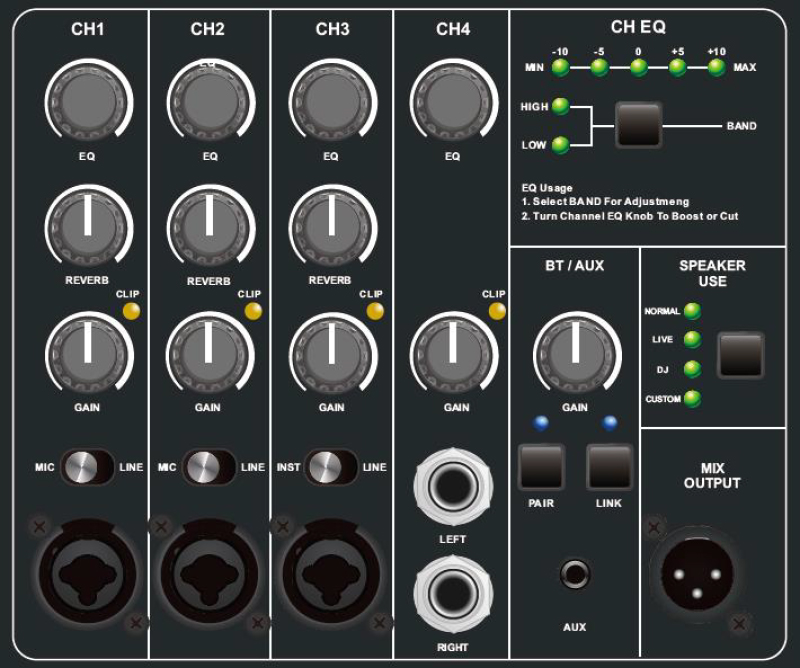Click the CH1 GAIN knob
Image resolution: width=800 pixels, height=668 pixels.
coord(89,354)
